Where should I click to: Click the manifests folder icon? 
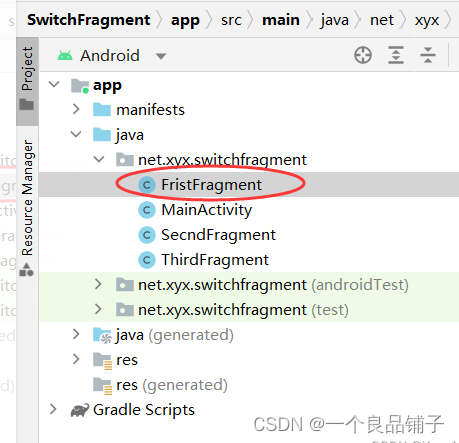click(102, 109)
